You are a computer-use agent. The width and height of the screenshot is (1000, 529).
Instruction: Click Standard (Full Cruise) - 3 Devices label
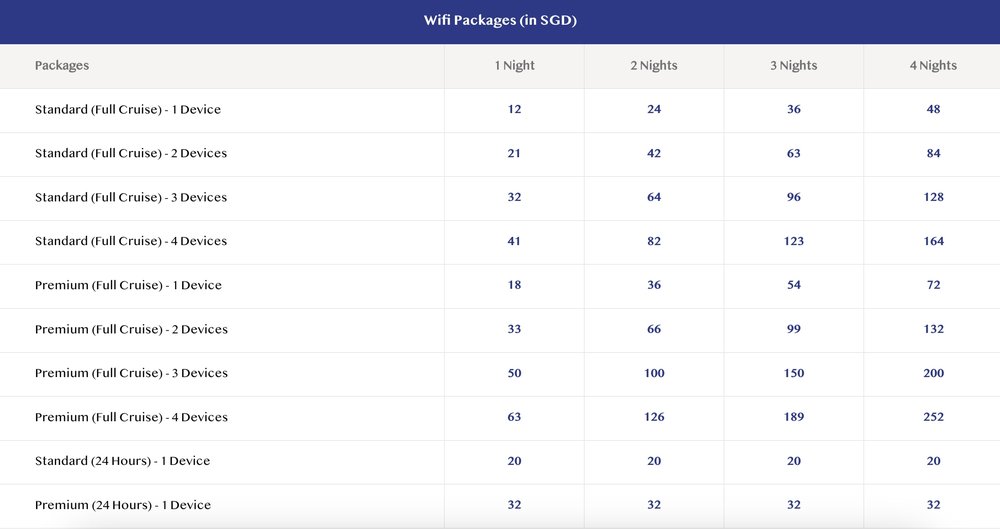131,198
